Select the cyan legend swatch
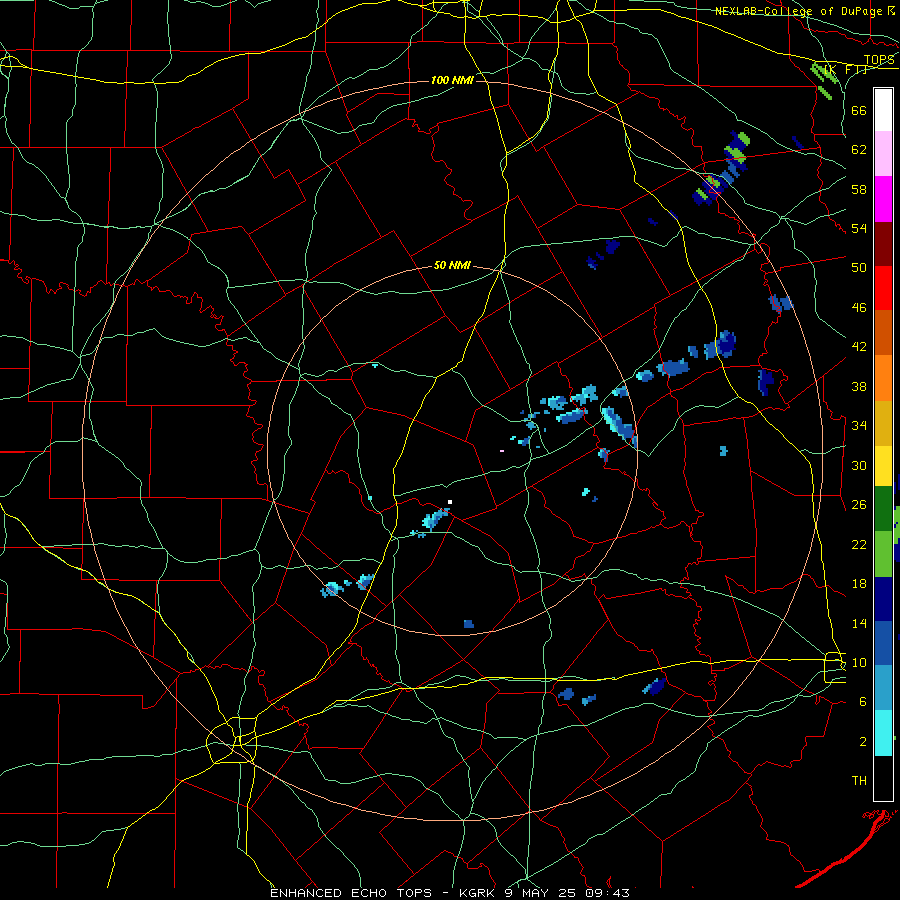Screen dimensions: 900x900 pos(883,732)
